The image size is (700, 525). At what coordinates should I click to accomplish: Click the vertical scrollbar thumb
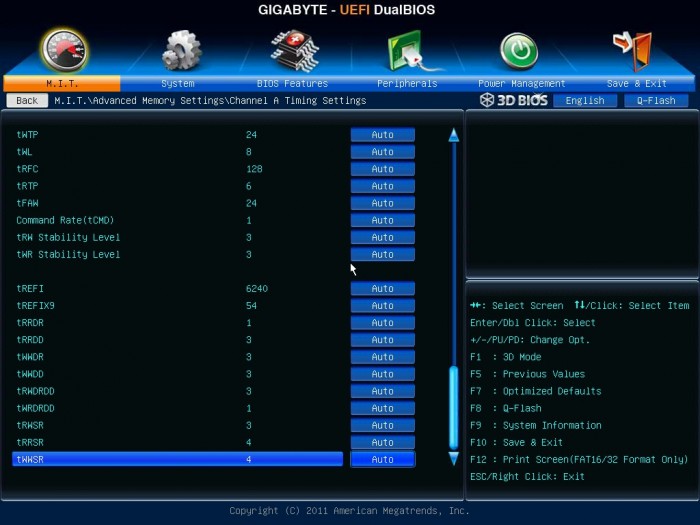454,408
